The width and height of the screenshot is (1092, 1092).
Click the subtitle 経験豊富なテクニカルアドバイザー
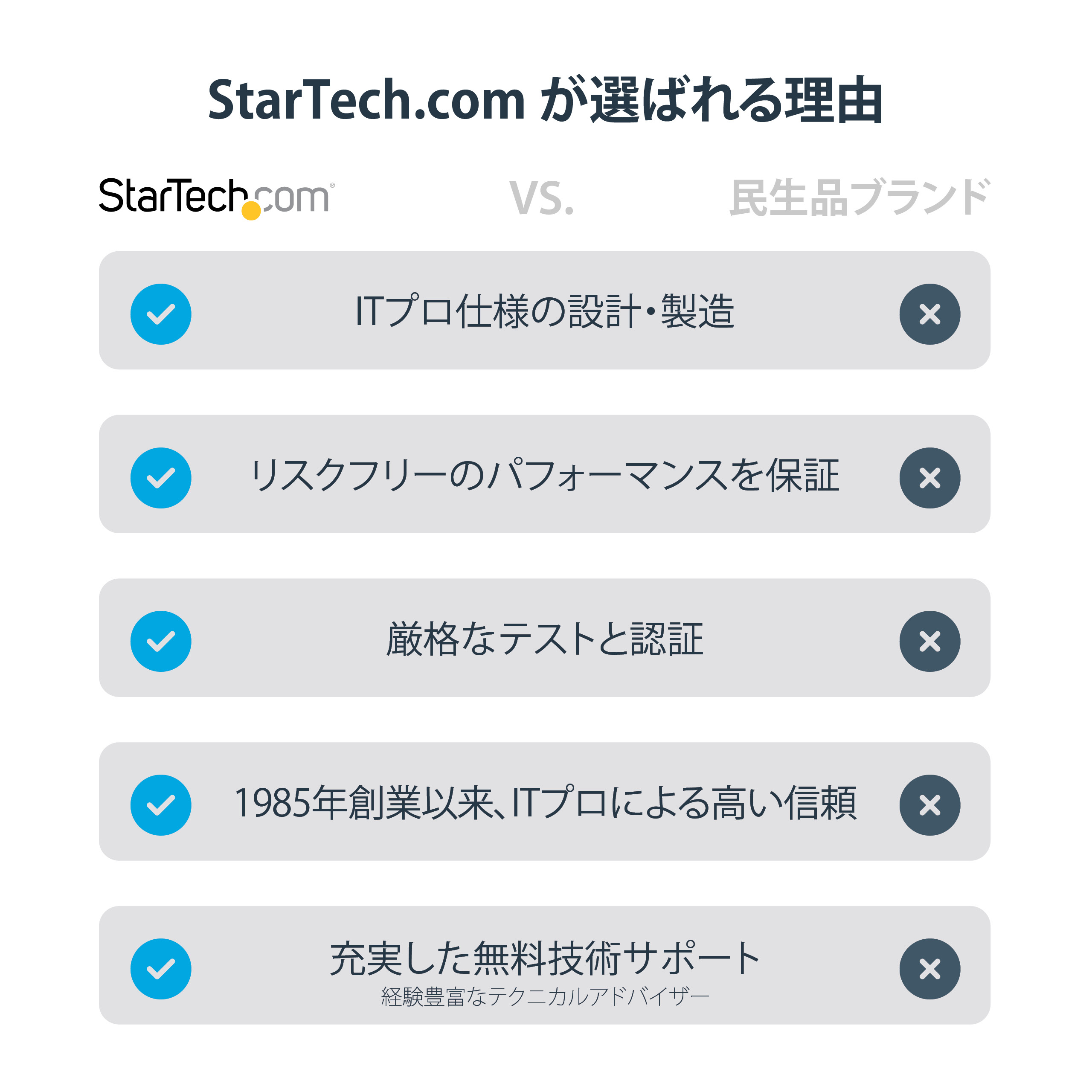(x=545, y=996)
